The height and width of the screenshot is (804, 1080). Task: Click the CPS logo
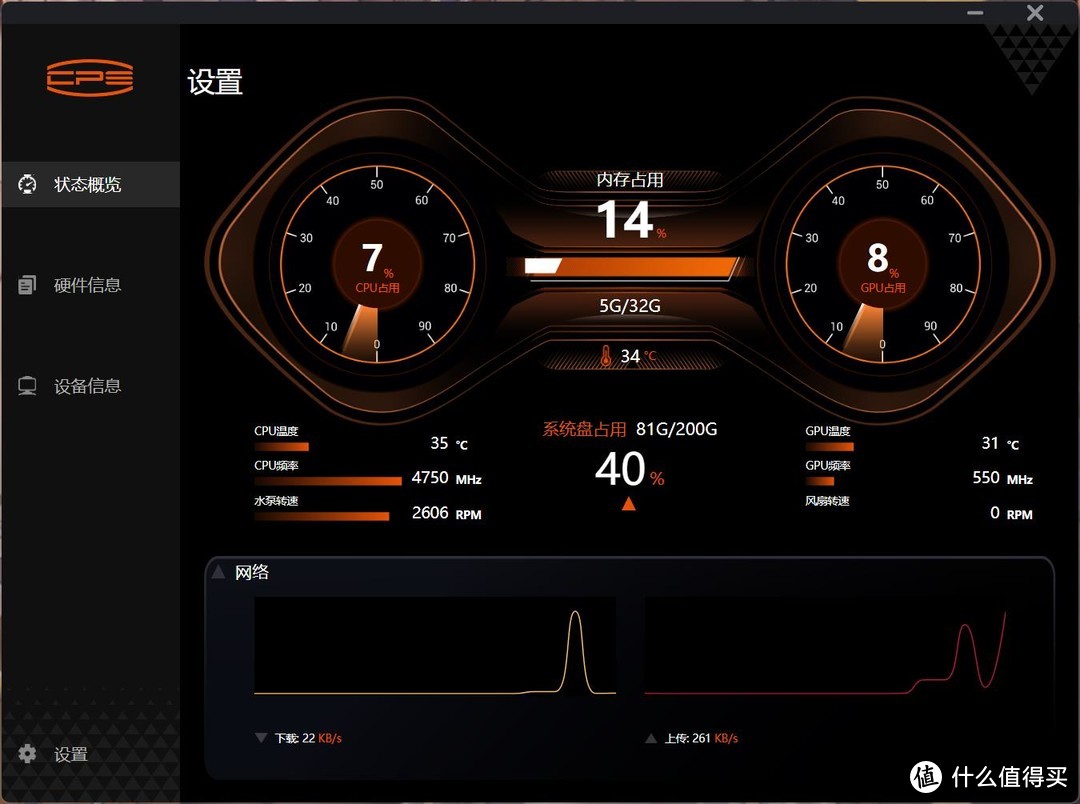pos(90,78)
